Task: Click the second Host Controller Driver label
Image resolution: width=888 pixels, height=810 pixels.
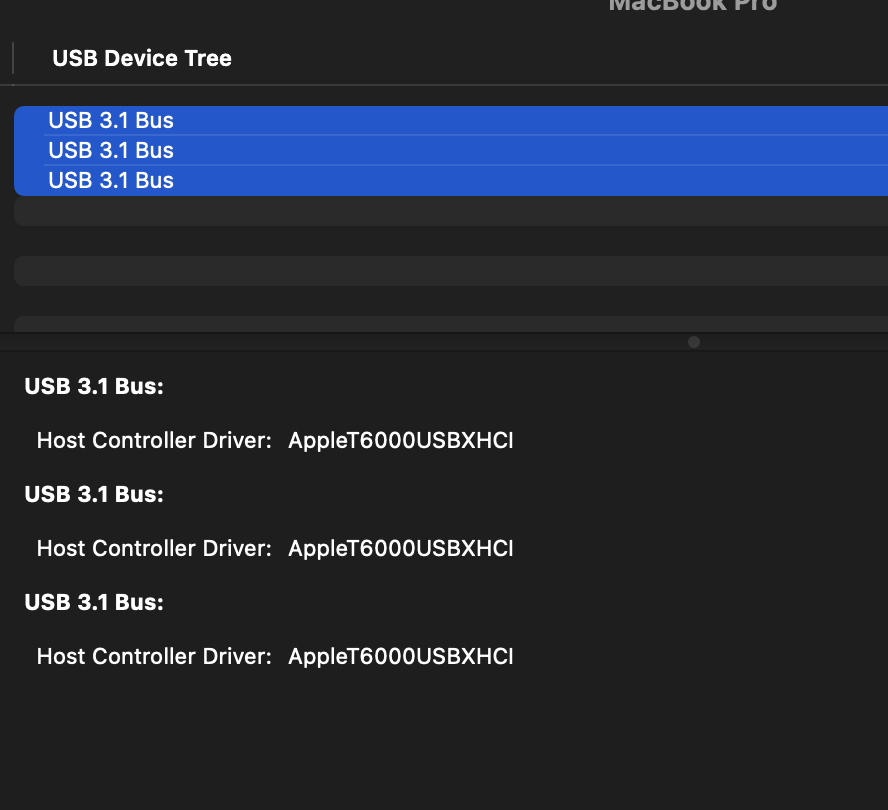Action: pyautogui.click(x=154, y=548)
